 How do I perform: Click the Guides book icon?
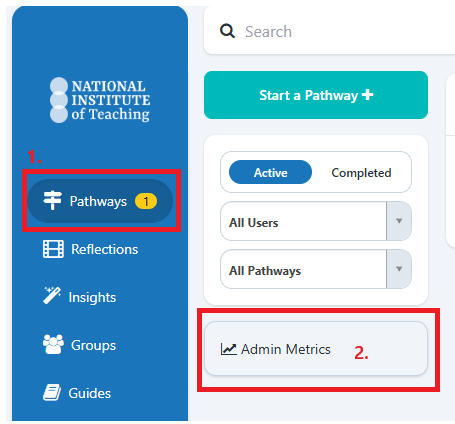[x=52, y=392]
